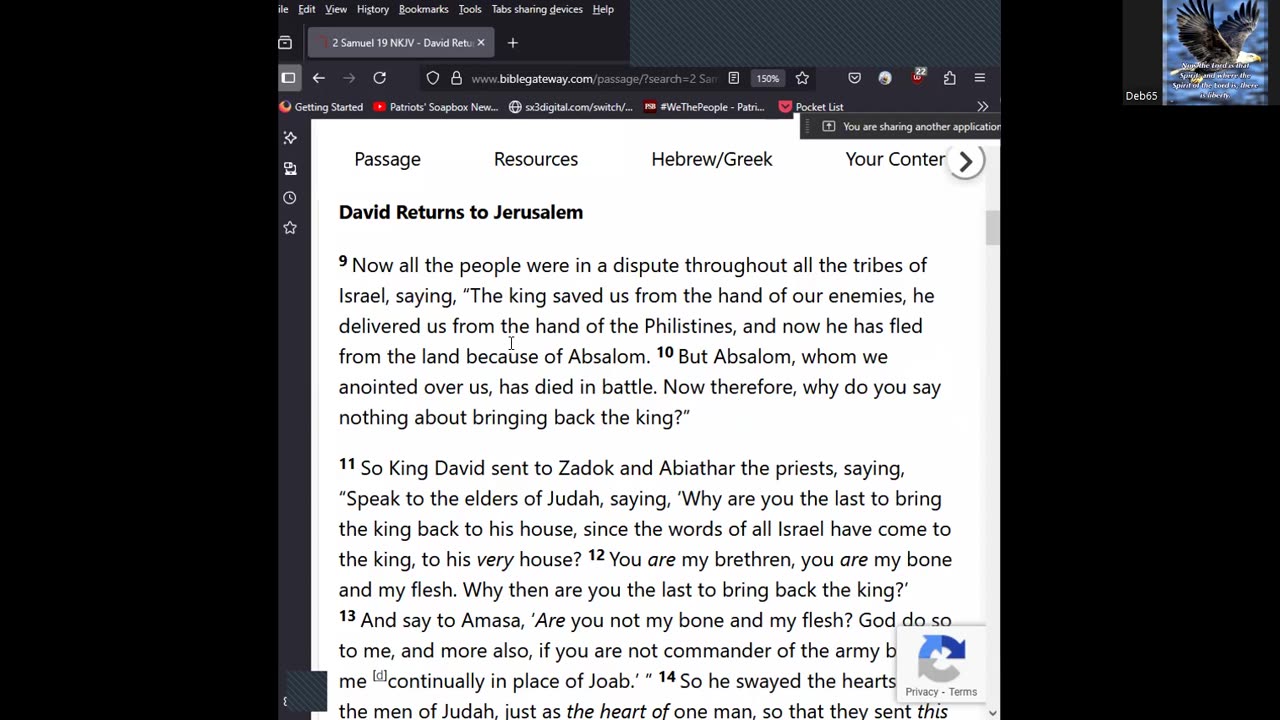View site security padlock details

coord(456,78)
